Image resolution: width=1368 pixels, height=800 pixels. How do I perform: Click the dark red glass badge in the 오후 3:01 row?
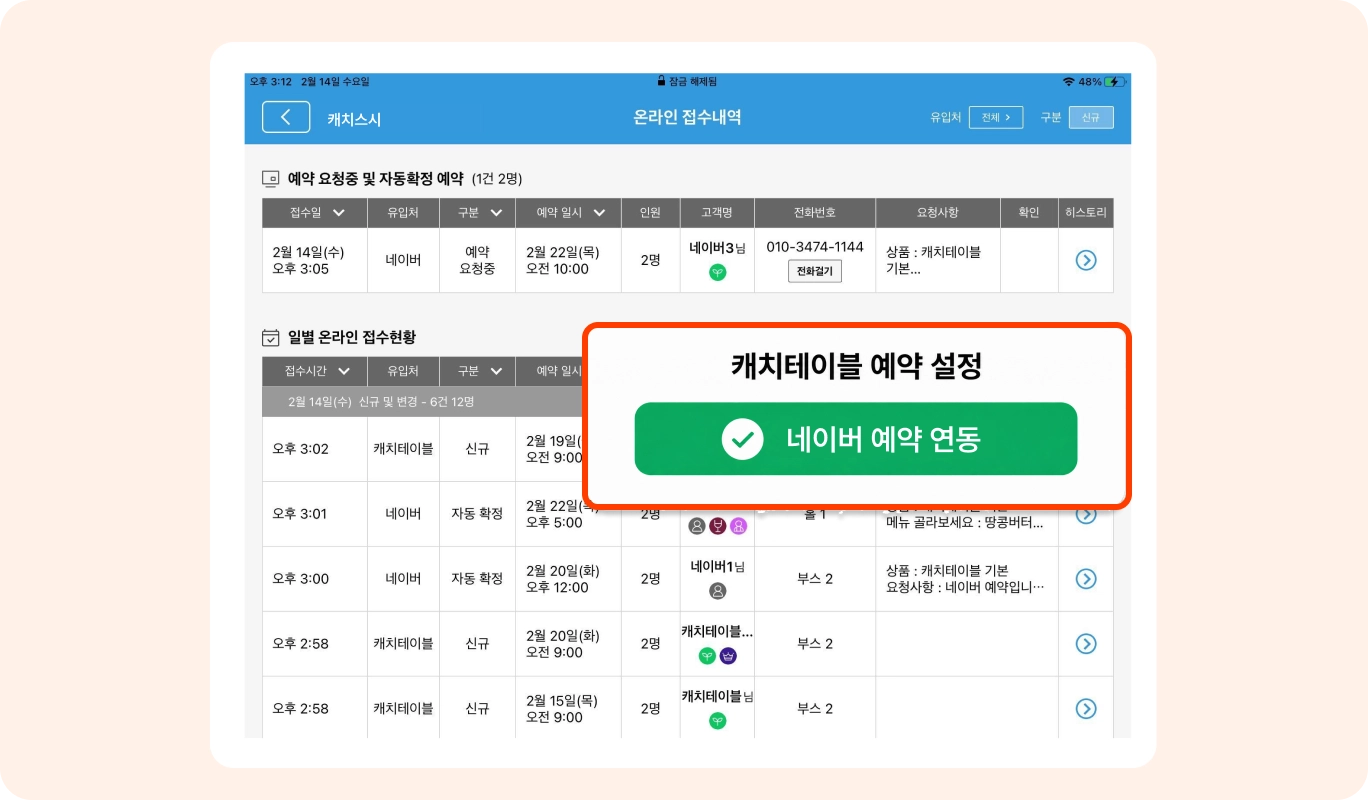coord(717,526)
